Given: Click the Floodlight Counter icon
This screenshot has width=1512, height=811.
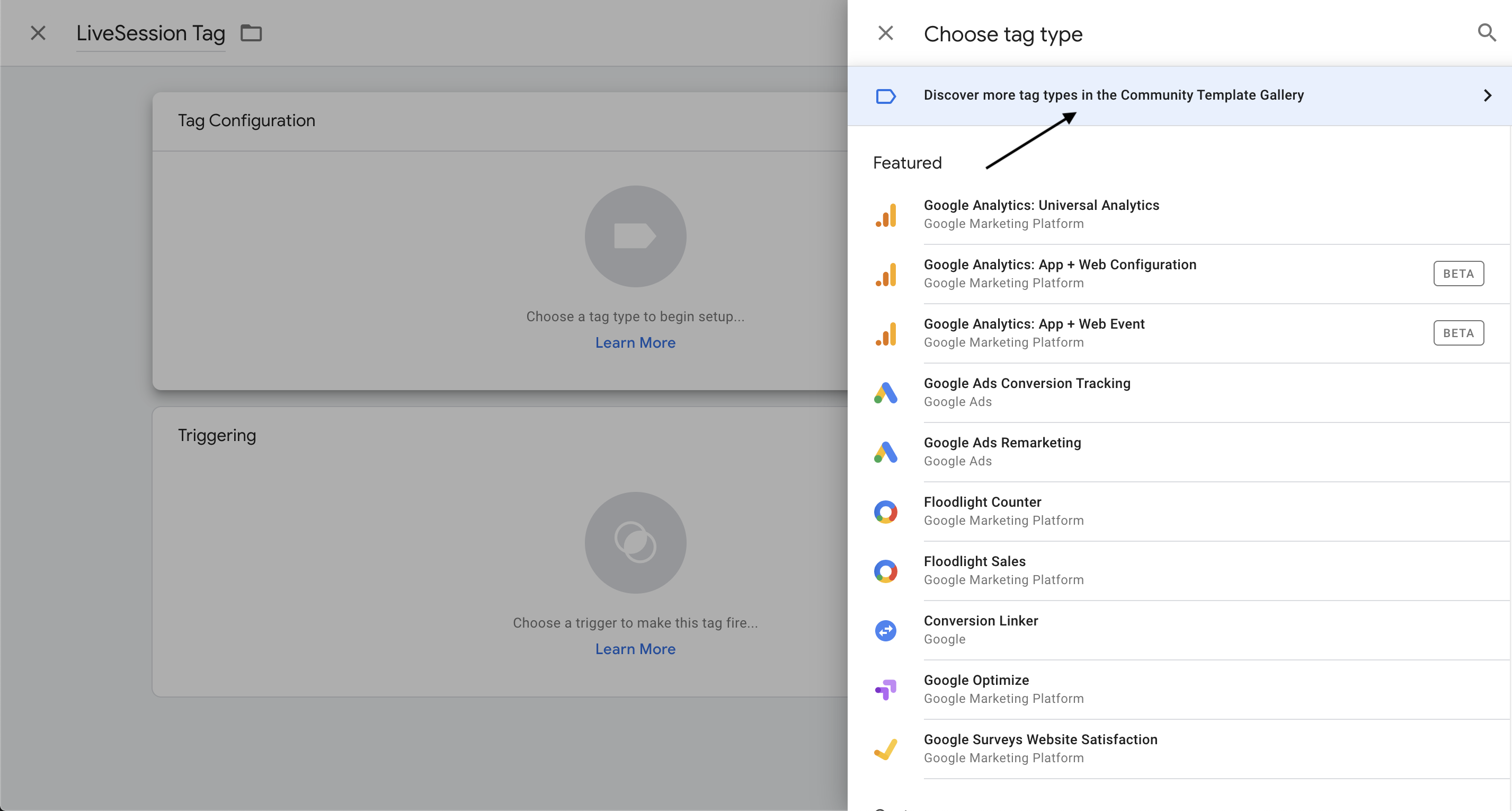Looking at the screenshot, I should 886,511.
